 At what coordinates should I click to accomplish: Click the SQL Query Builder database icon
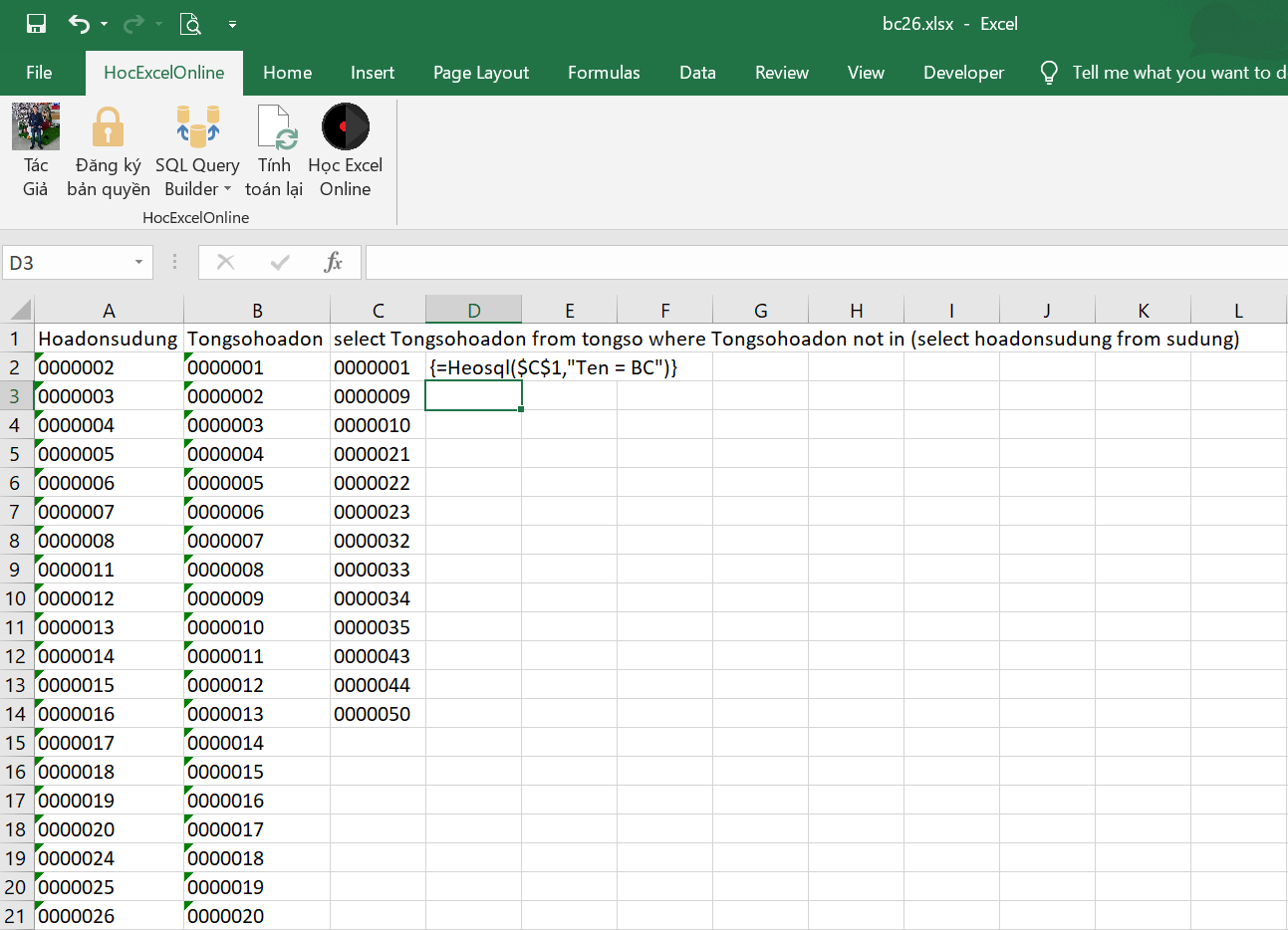point(197,126)
